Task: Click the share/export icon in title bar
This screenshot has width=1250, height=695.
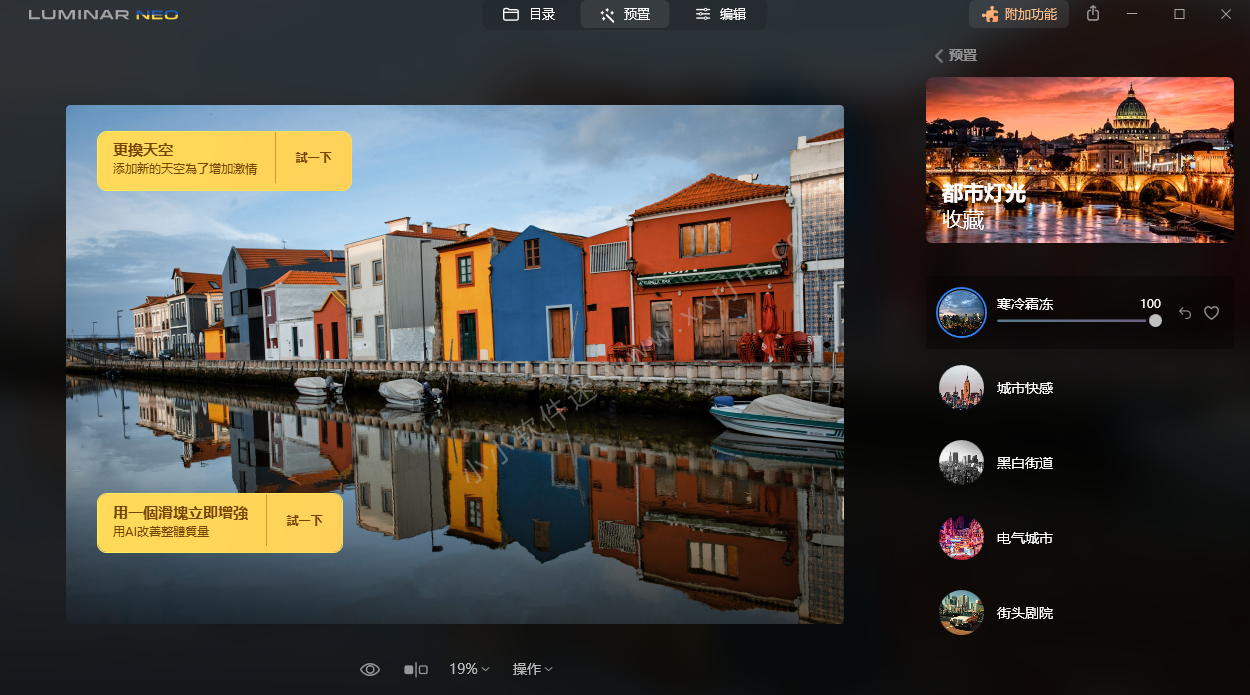Action: coord(1093,14)
